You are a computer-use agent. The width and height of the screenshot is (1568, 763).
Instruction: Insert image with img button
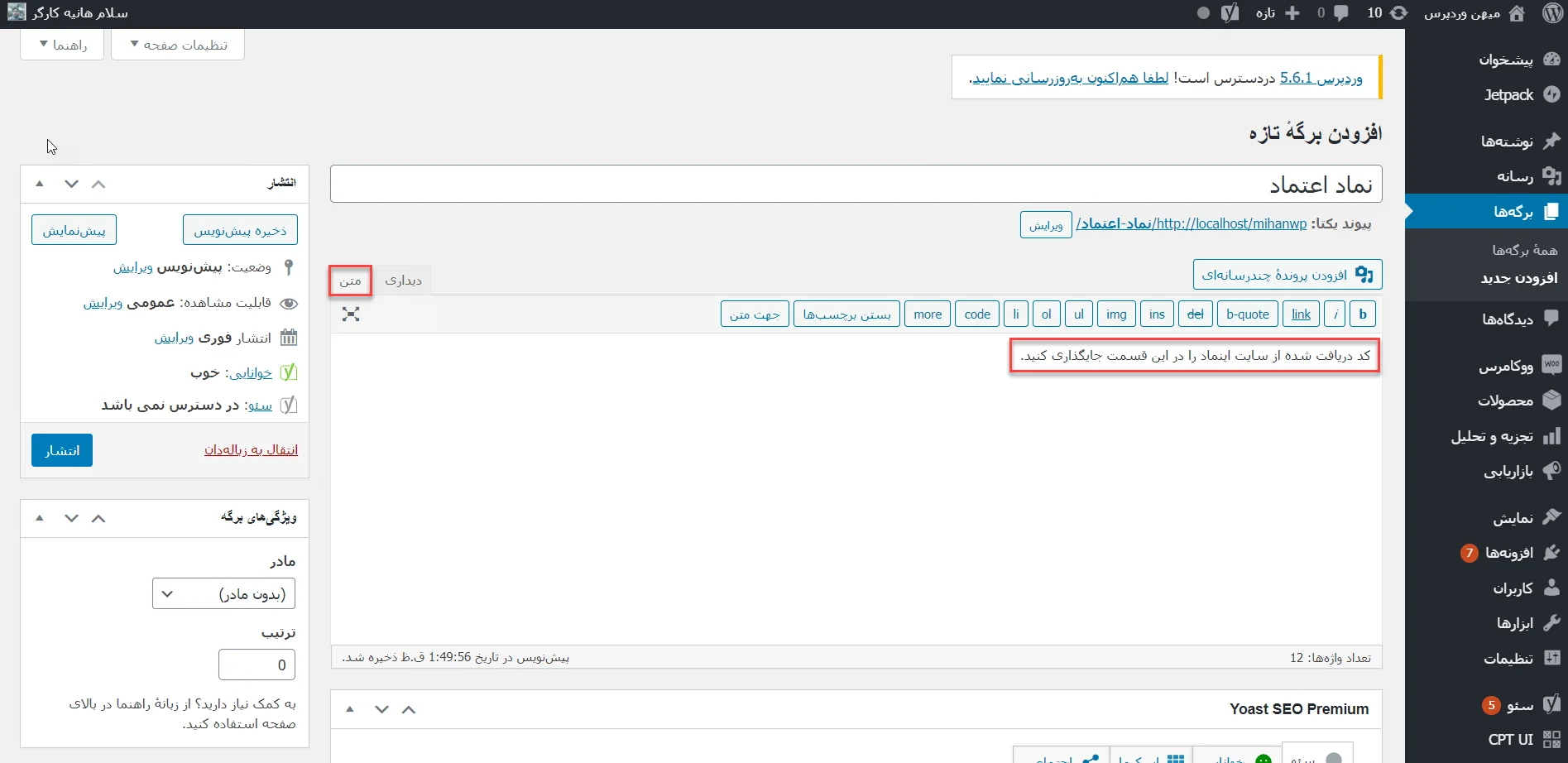point(1117,314)
